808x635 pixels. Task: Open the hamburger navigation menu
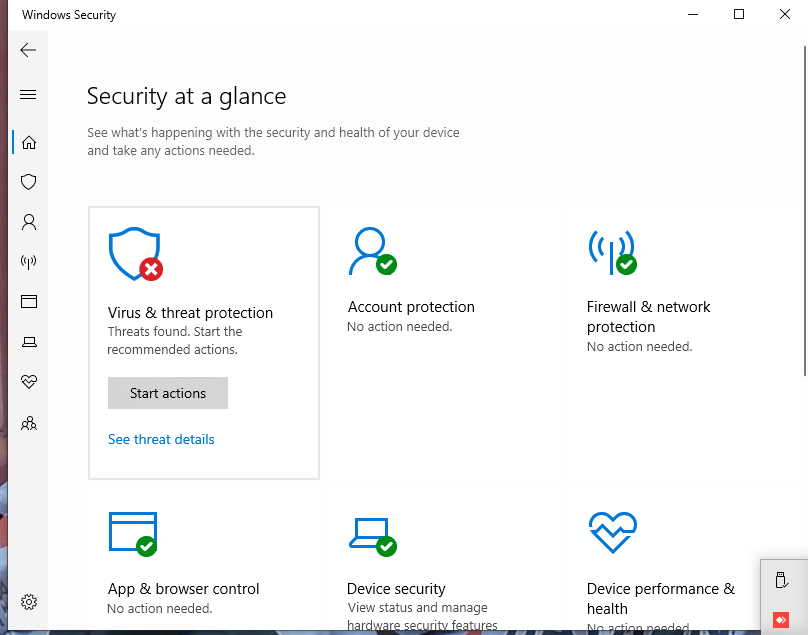[x=28, y=94]
